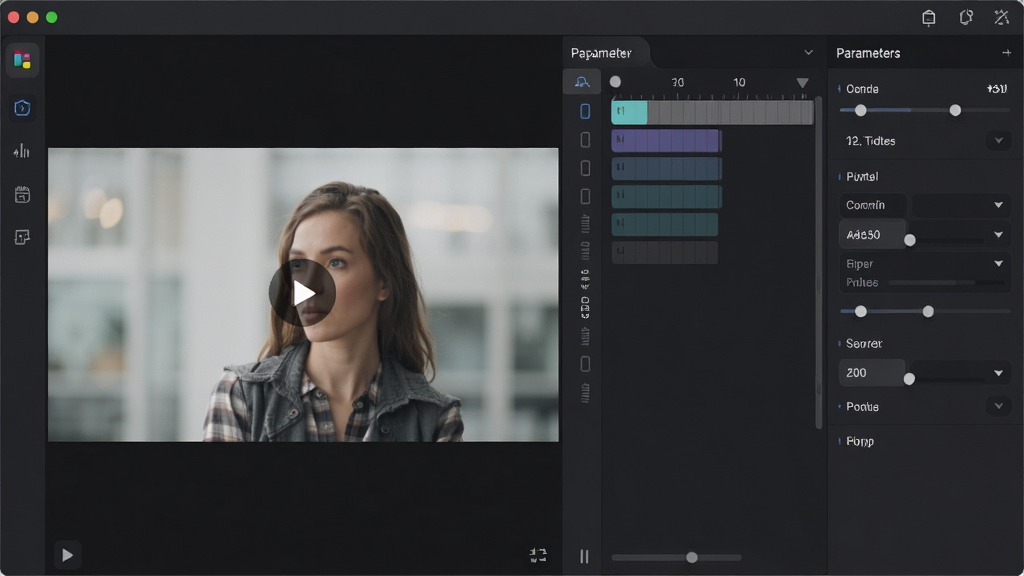Click the Ponp section label

[x=860, y=441]
